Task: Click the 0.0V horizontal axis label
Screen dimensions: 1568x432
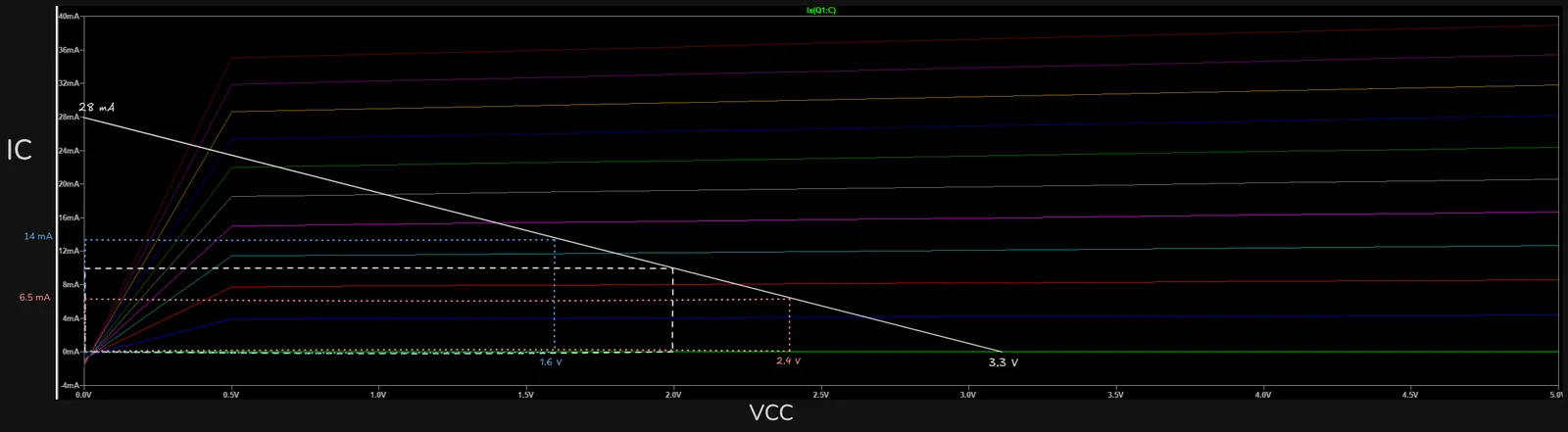Action: 84,396
